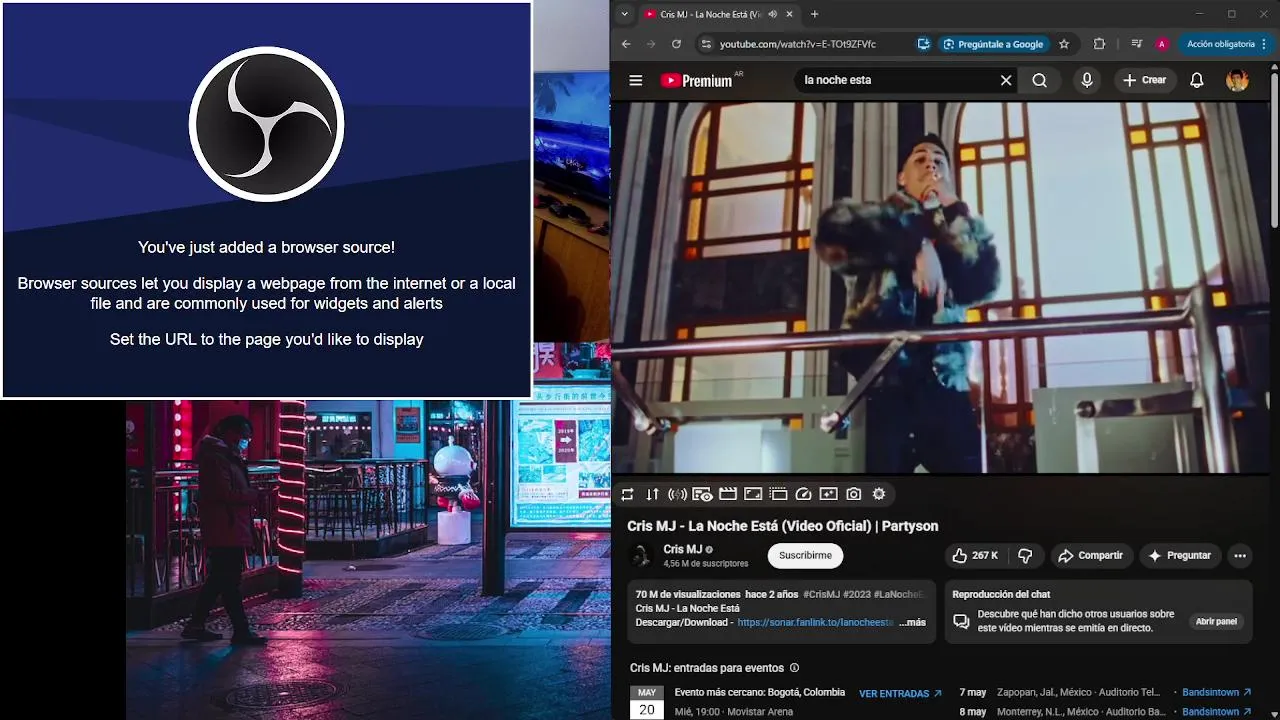Viewport: 1280px width, 720px height.
Task: Click the video title text
Action: [782, 526]
